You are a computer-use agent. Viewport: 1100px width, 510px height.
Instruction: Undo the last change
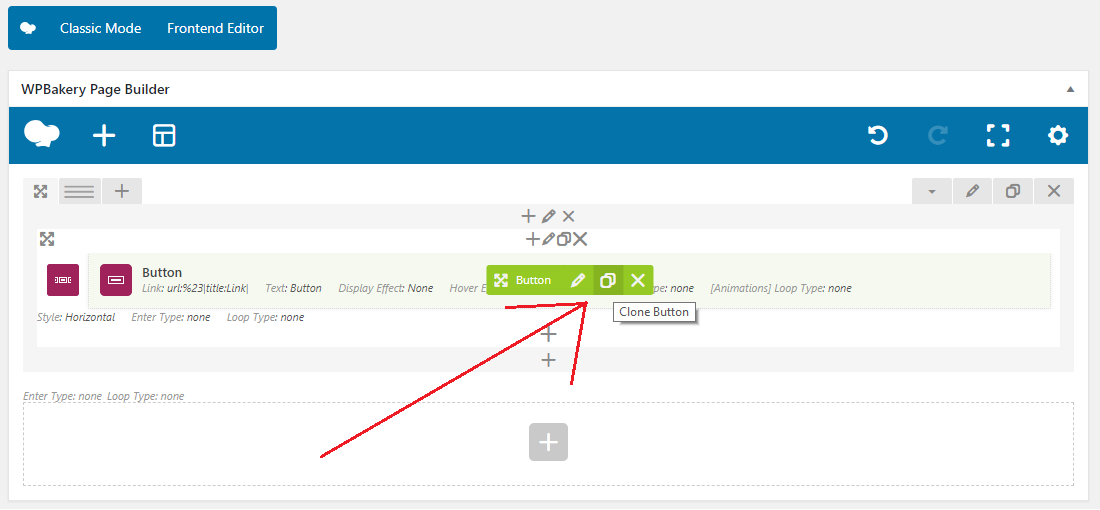(x=878, y=135)
